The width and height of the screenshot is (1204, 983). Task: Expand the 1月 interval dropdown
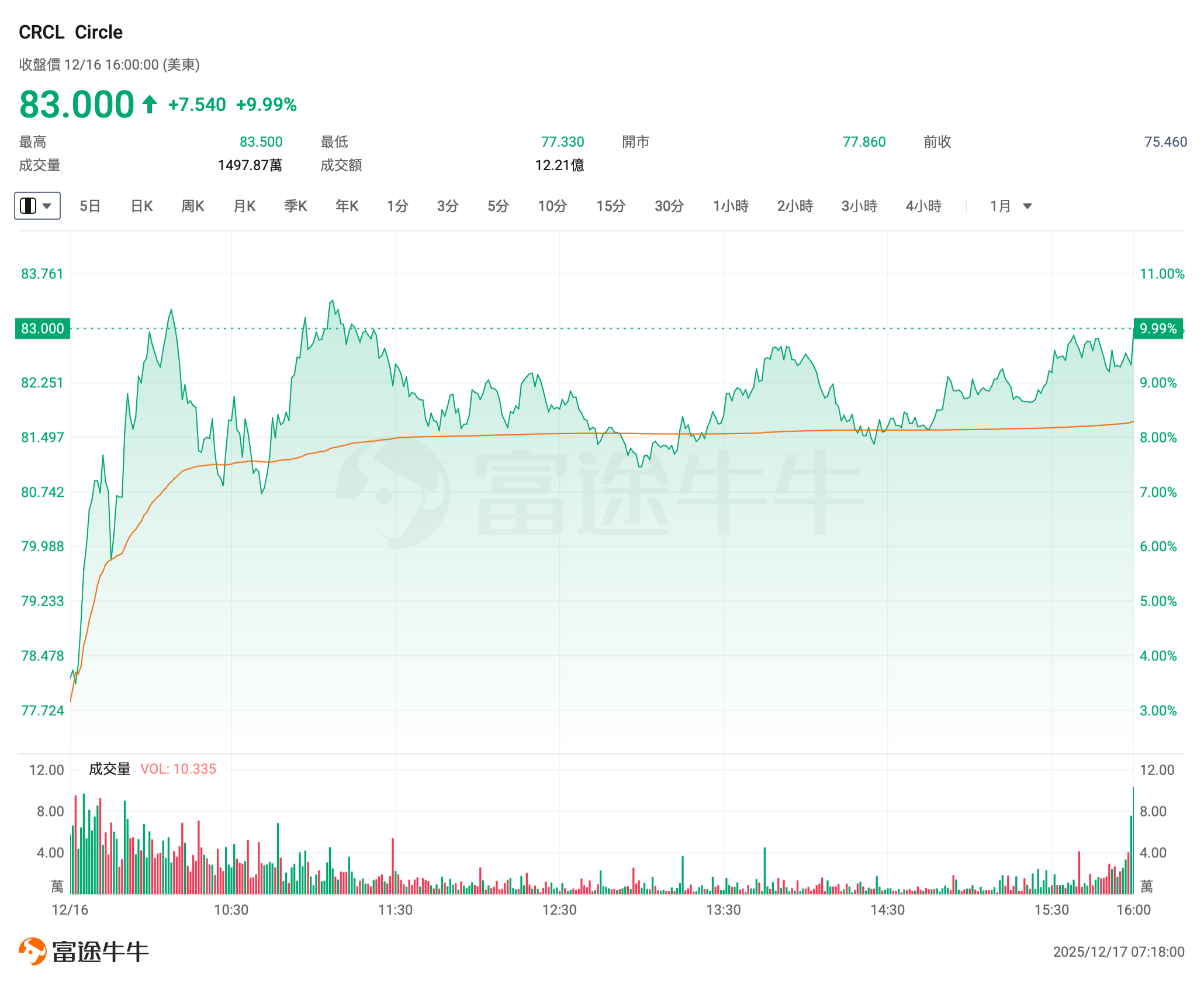pyautogui.click(x=1027, y=206)
